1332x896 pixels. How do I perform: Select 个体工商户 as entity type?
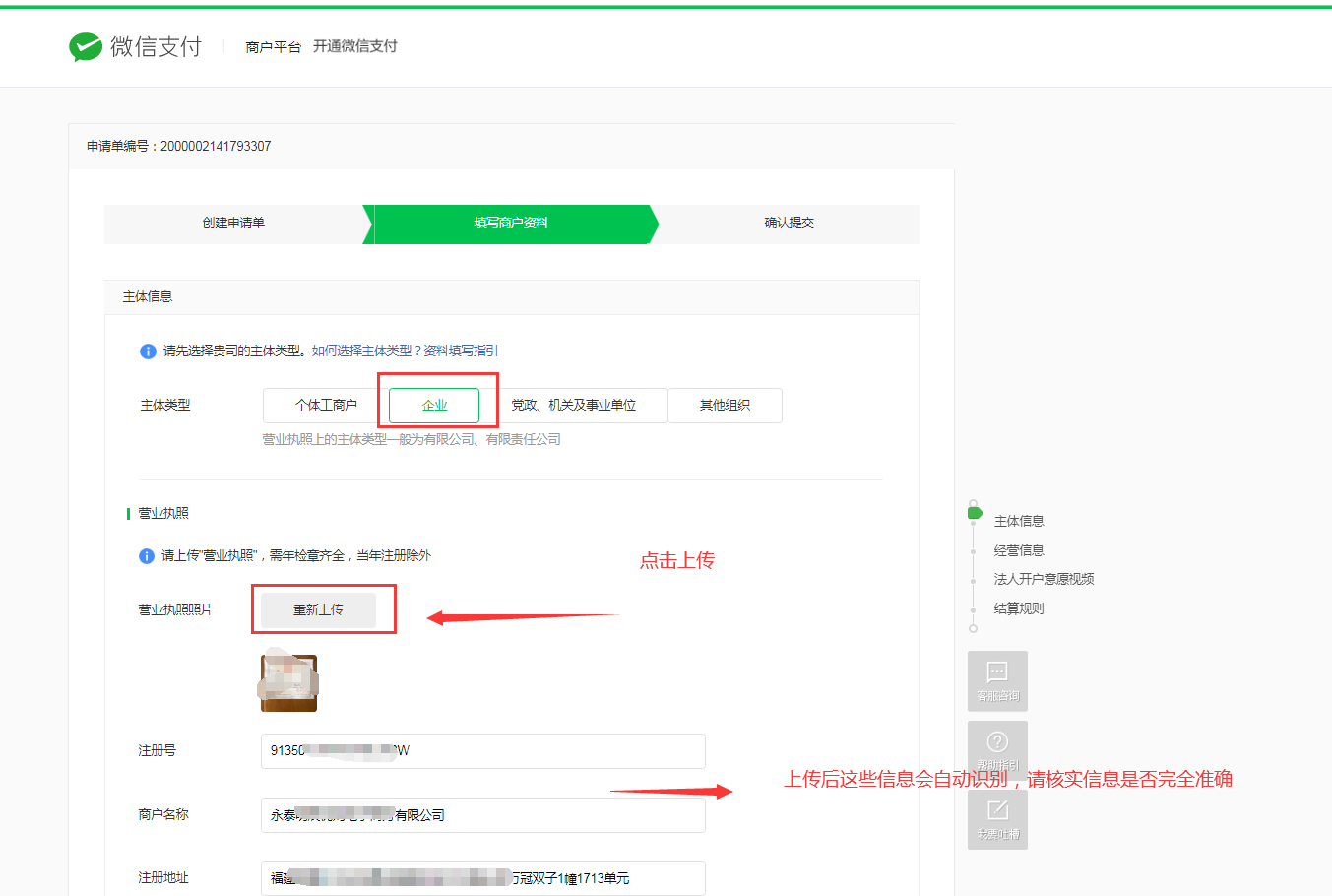[x=326, y=406]
